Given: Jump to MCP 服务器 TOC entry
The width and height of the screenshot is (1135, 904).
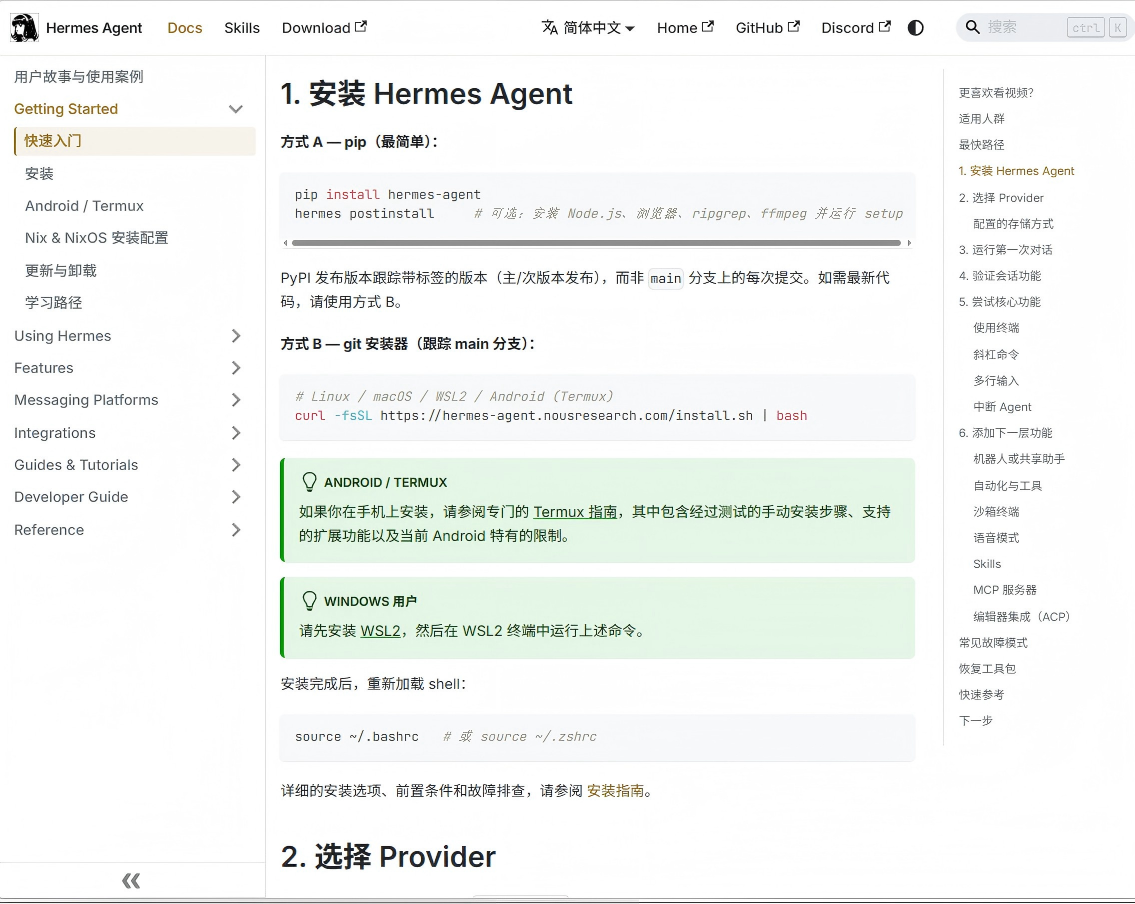Looking at the screenshot, I should click(x=1005, y=590).
